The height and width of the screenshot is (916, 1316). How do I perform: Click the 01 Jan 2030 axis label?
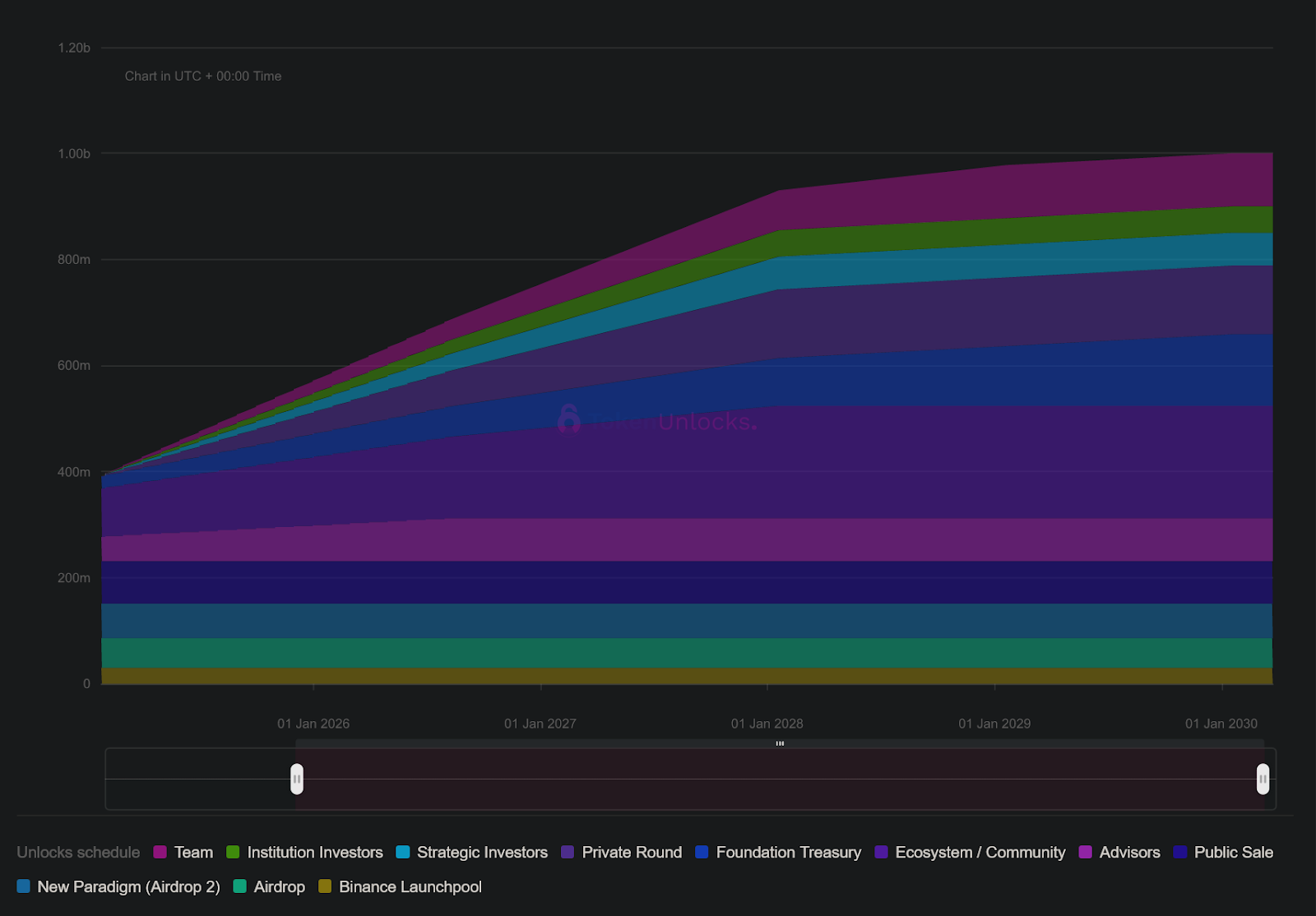coord(1221,724)
